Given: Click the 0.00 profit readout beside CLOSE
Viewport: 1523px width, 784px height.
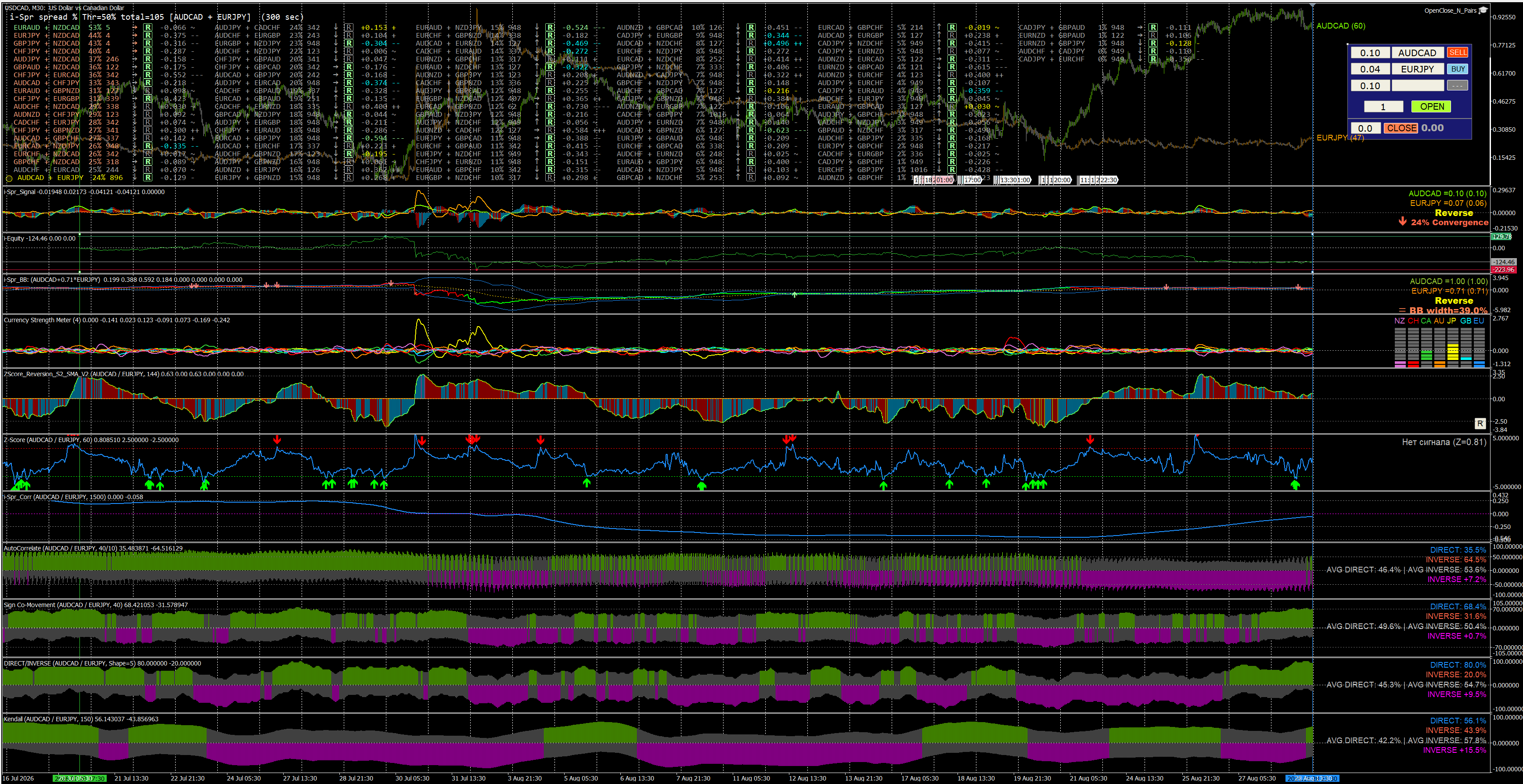Looking at the screenshot, I should click(x=1432, y=128).
